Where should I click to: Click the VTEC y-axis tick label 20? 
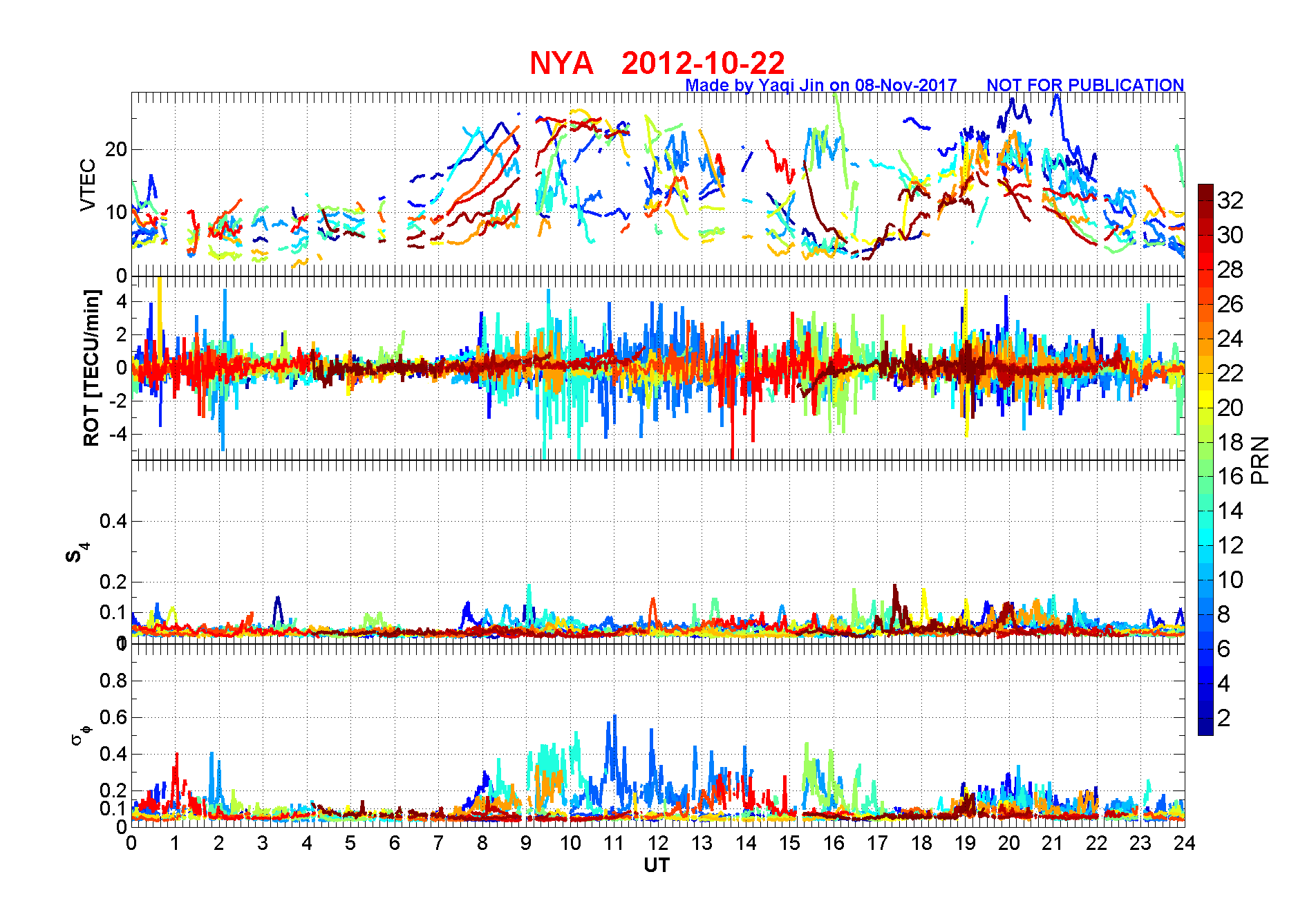tap(116, 149)
